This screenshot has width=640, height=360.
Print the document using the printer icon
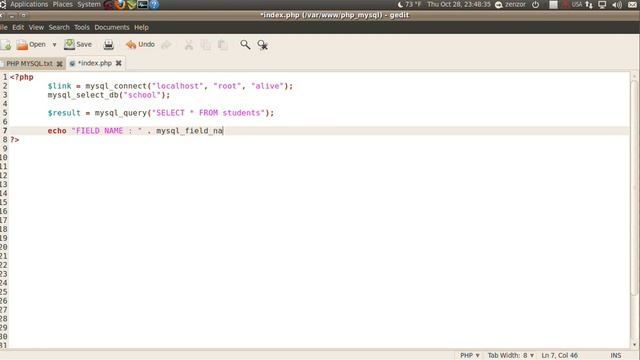pos(109,44)
